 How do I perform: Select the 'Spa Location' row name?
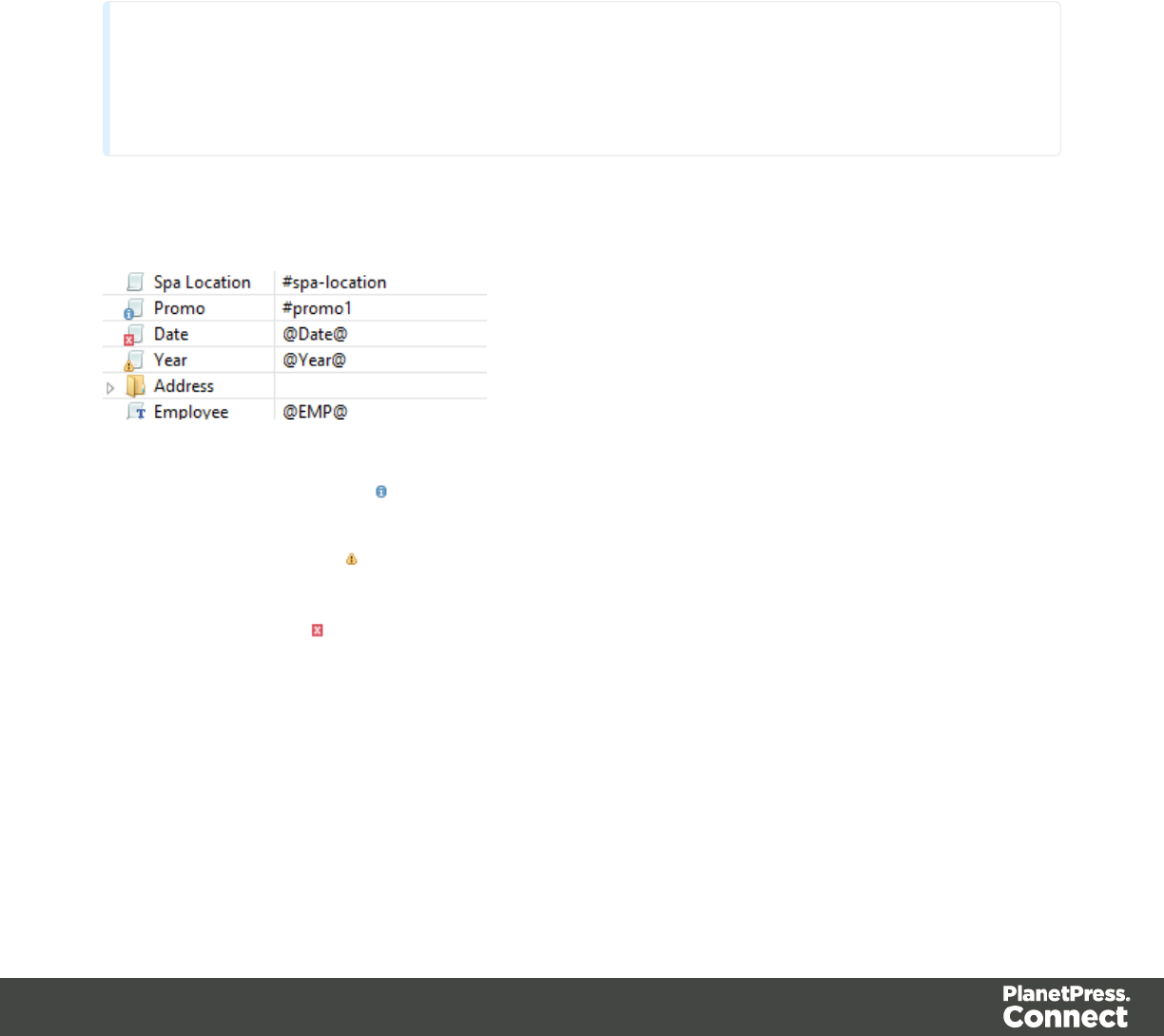click(202, 283)
